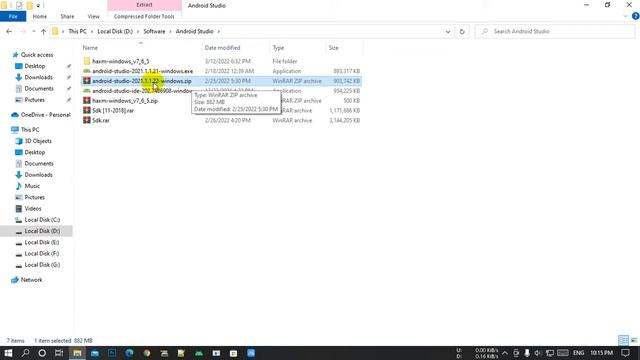Open volume control in system tray
The width and height of the screenshot is (640, 360).
point(538,353)
